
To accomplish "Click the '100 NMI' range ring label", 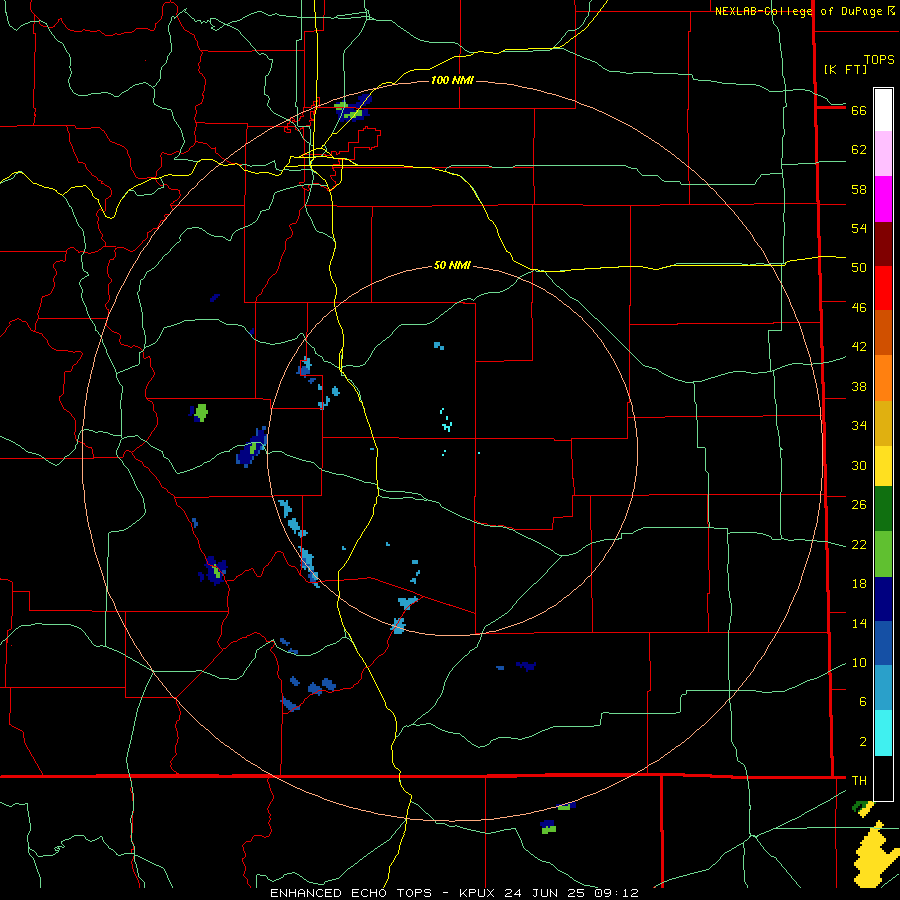I will 452,80.
